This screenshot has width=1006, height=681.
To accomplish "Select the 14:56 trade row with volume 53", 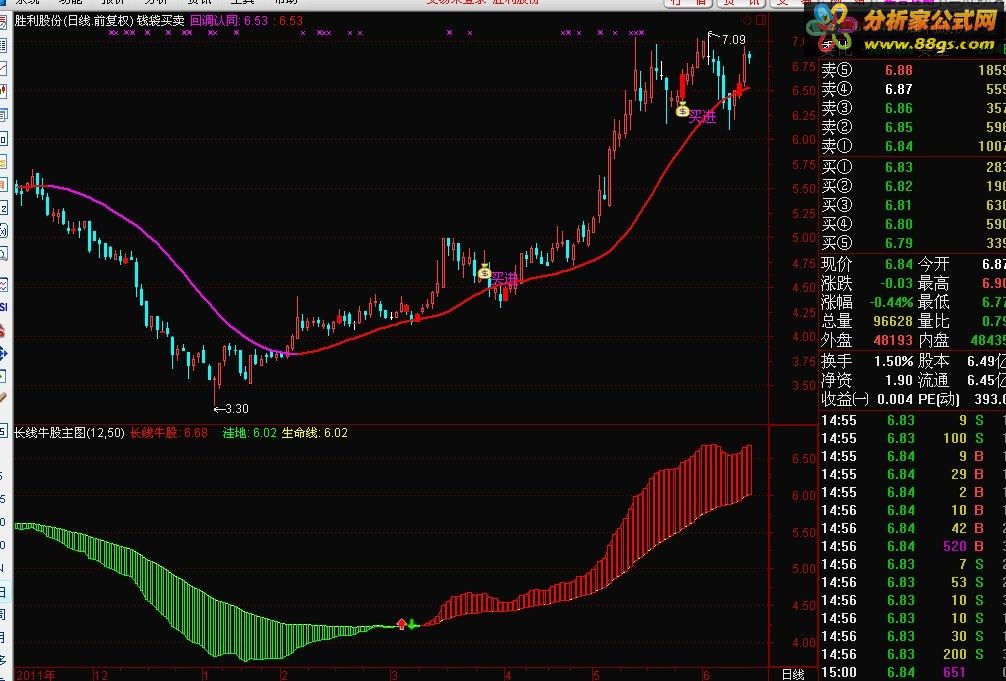I will 913,582.
